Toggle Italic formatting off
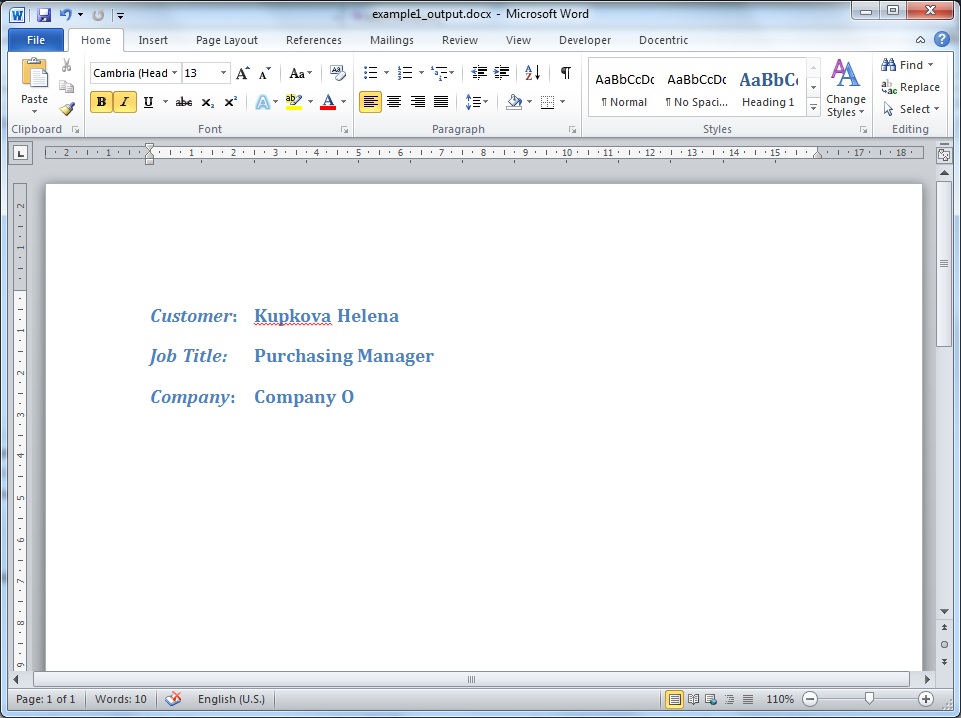Screen dimensions: 961x718 pyautogui.click(x=125, y=102)
